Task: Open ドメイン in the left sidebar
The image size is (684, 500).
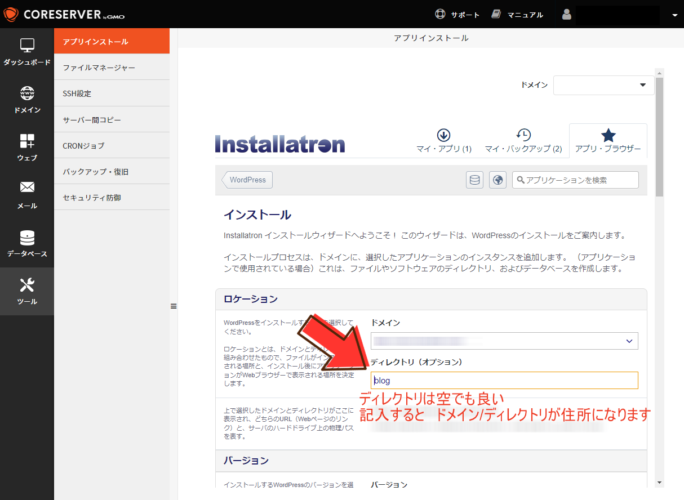Action: click(x=27, y=99)
